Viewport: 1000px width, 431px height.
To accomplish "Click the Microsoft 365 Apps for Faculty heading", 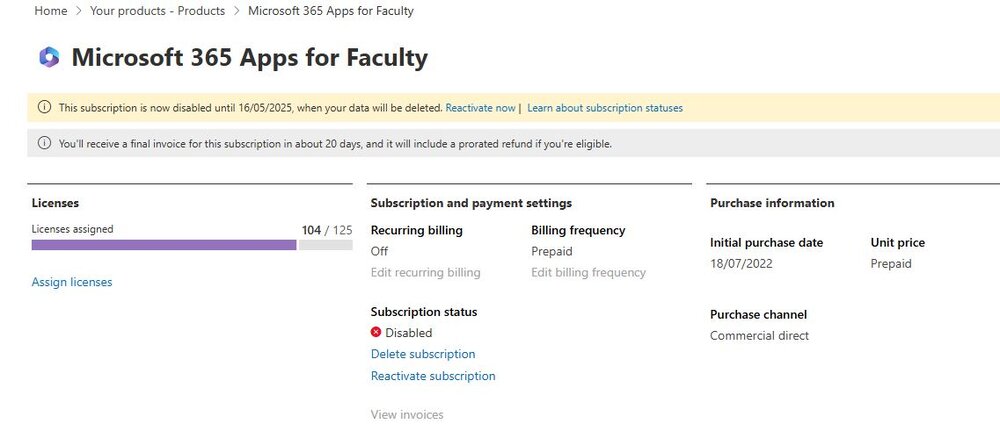I will [249, 57].
